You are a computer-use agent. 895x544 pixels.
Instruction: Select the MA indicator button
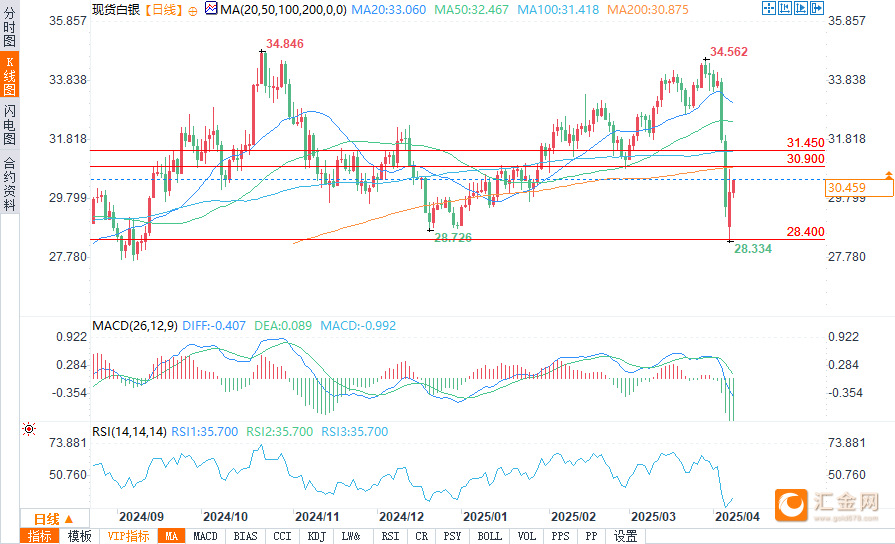click(172, 536)
